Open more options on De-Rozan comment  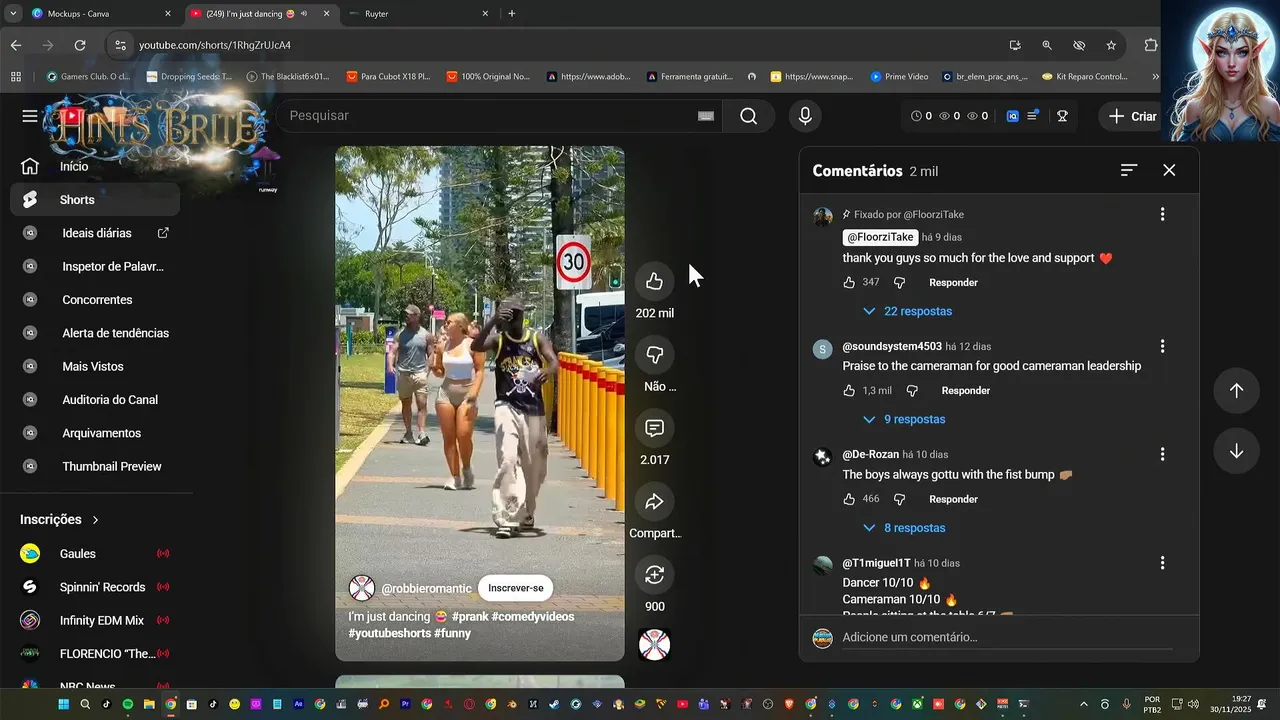(1162, 454)
